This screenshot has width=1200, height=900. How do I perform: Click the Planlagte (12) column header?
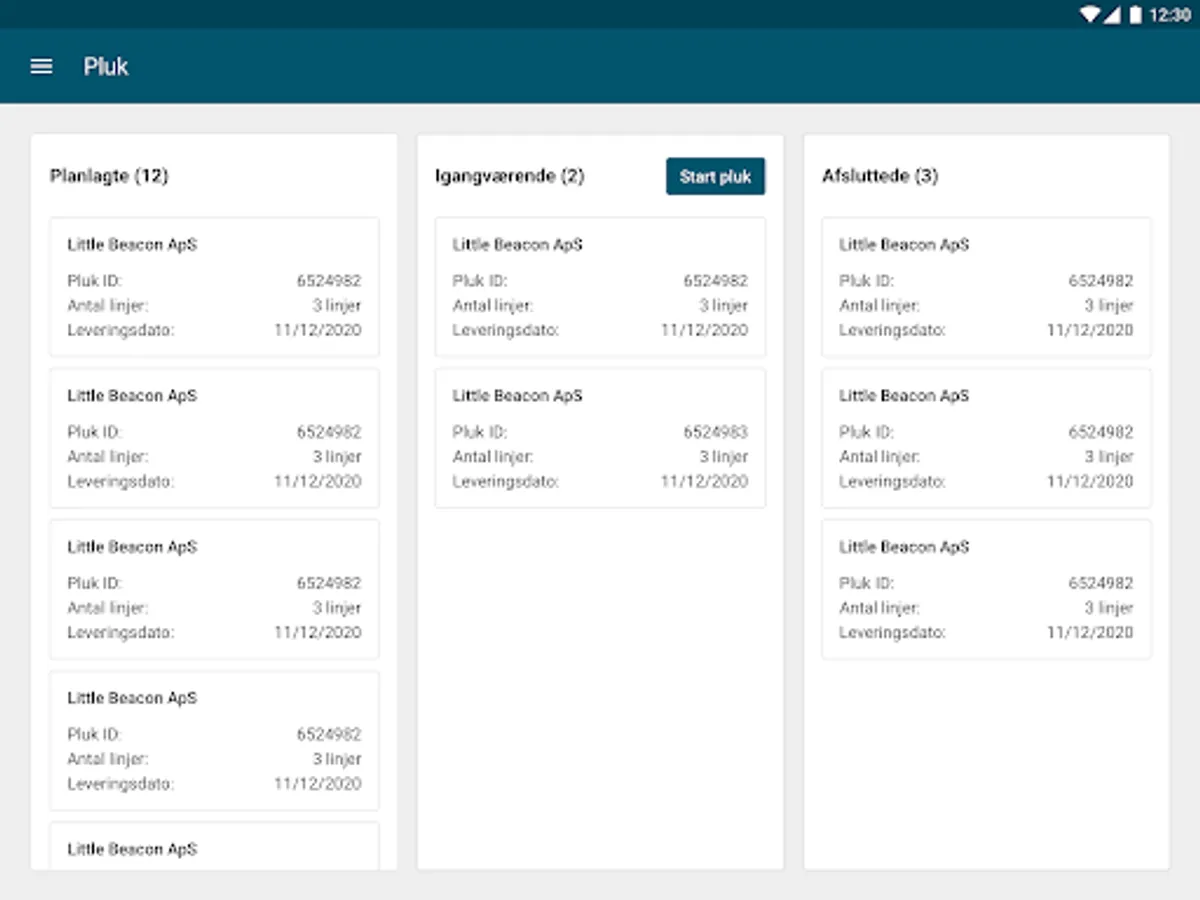coord(109,176)
